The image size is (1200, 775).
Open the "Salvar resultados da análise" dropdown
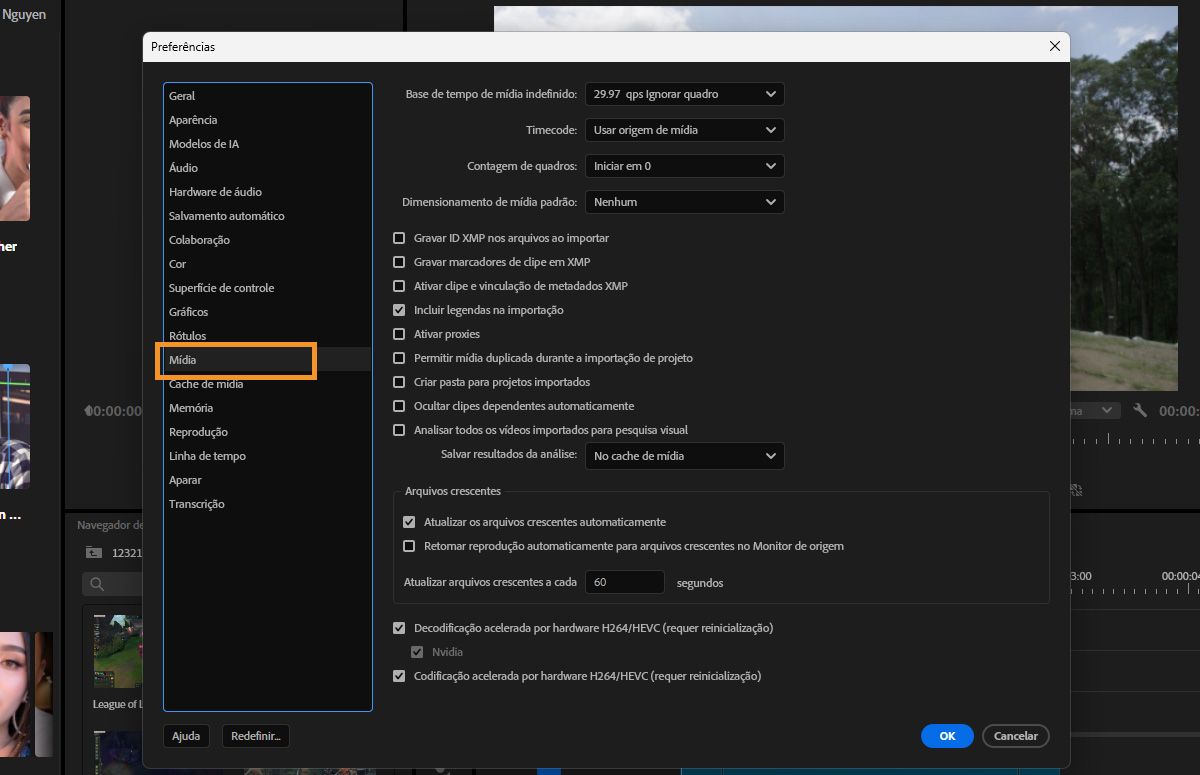click(x=684, y=456)
